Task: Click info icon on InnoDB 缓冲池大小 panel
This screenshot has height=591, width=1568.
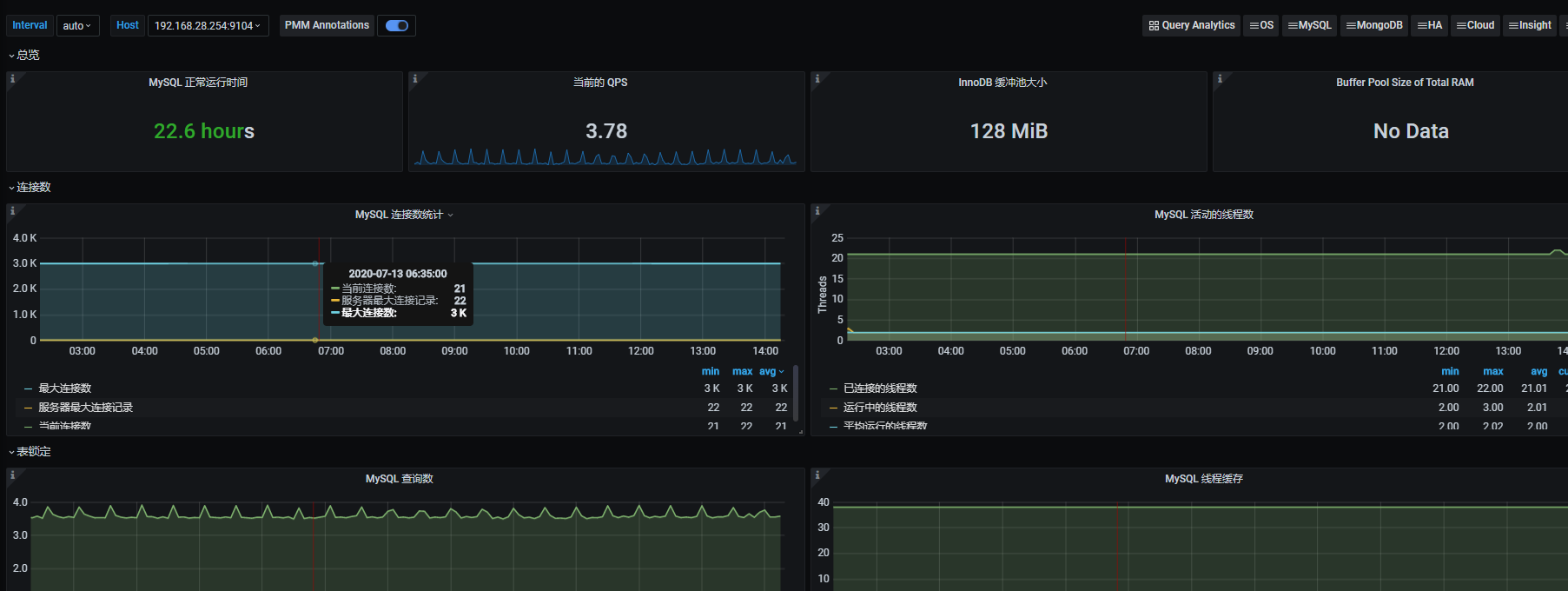Action: coord(817,79)
